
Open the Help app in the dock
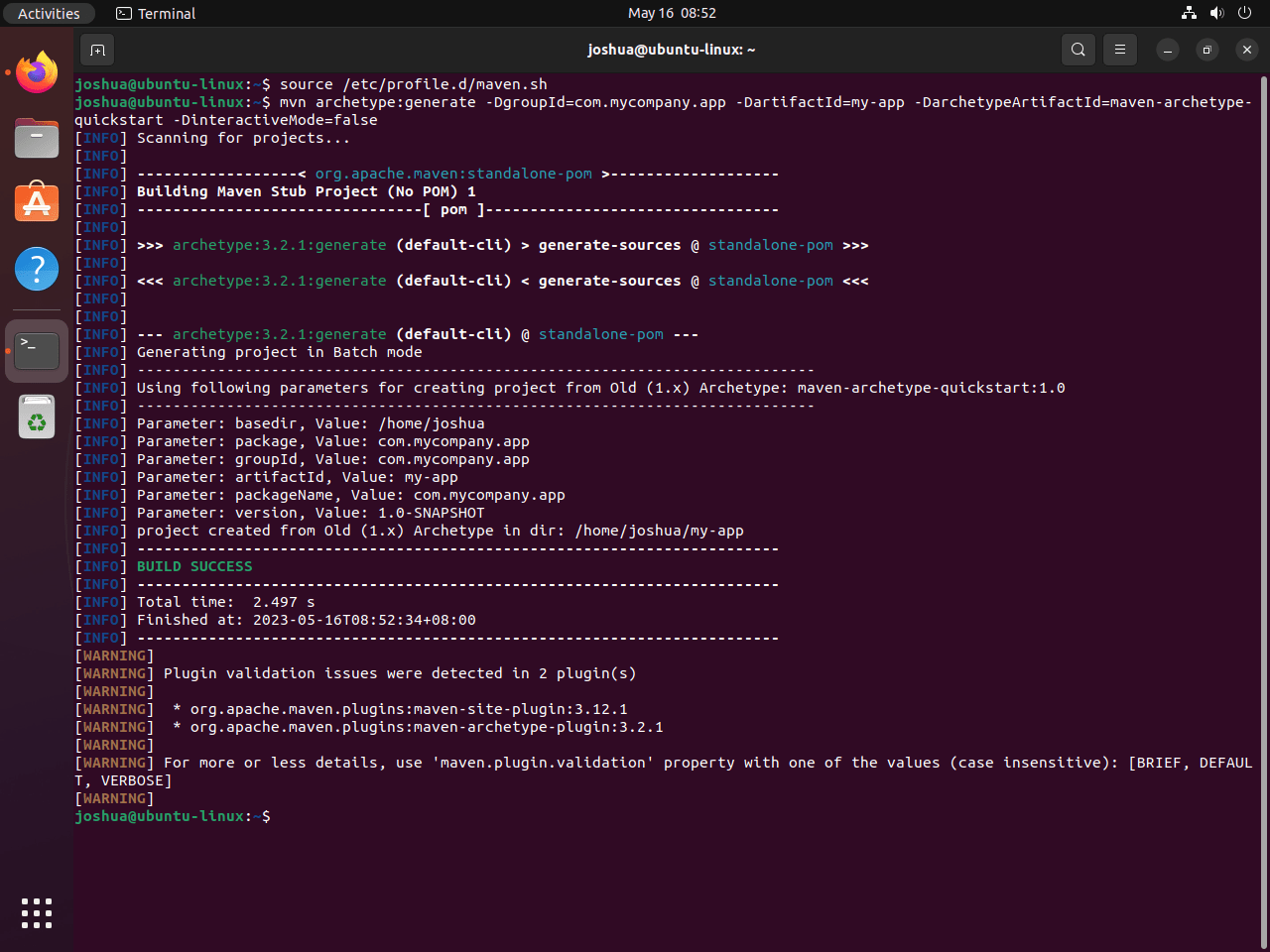tap(37, 269)
